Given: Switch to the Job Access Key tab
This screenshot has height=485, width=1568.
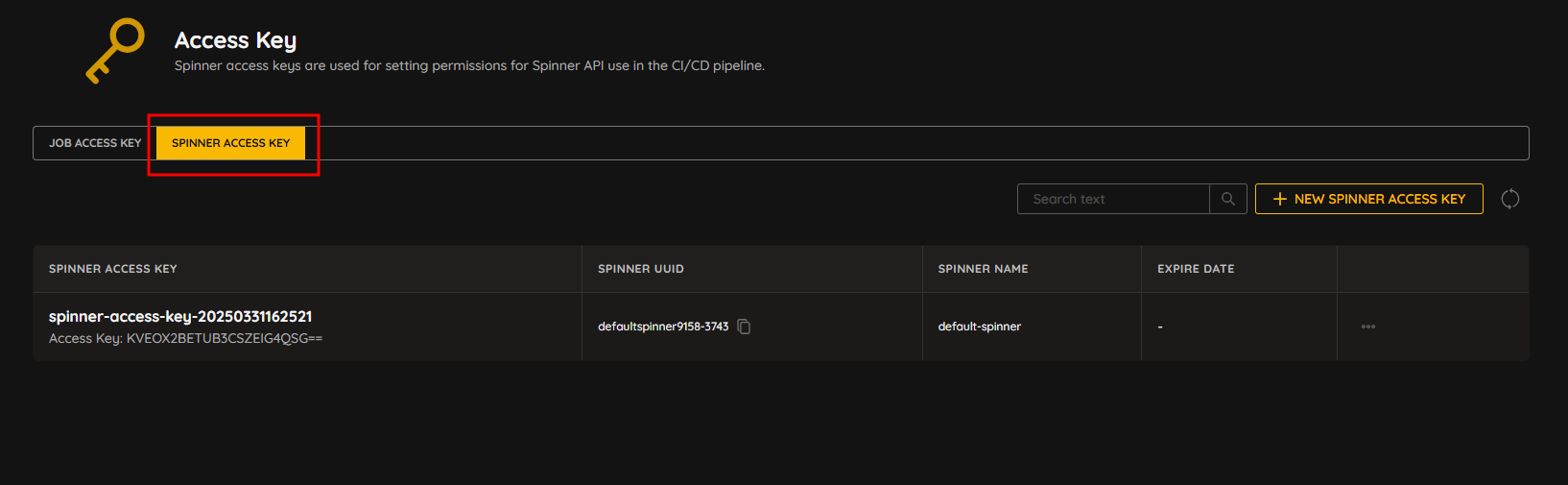Looking at the screenshot, I should (95, 143).
